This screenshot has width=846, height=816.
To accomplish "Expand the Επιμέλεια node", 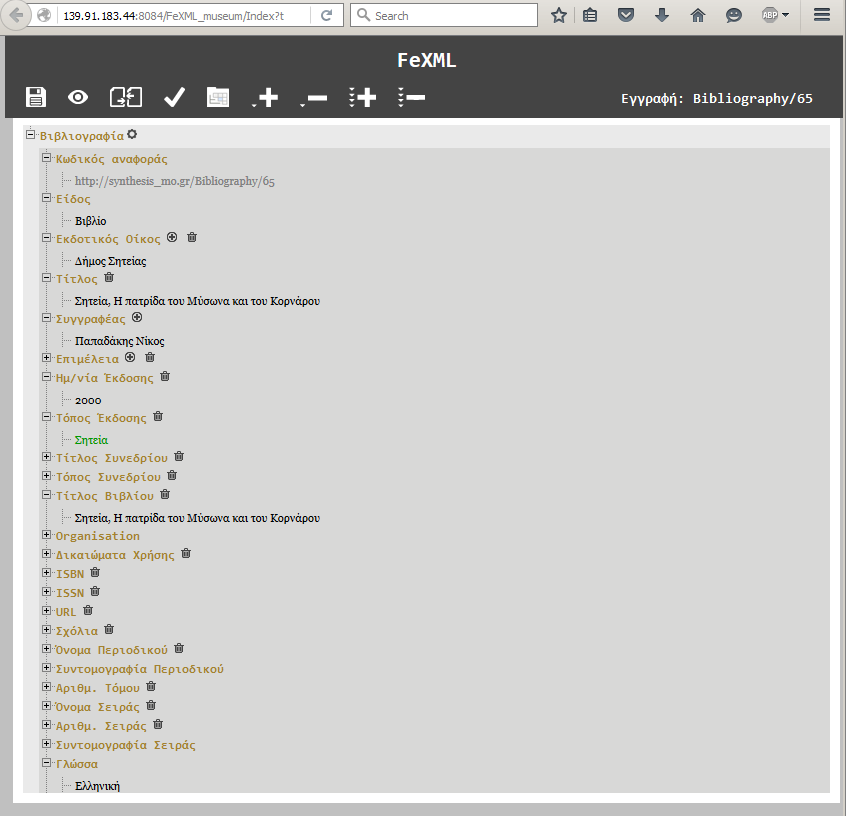I will [47, 357].
